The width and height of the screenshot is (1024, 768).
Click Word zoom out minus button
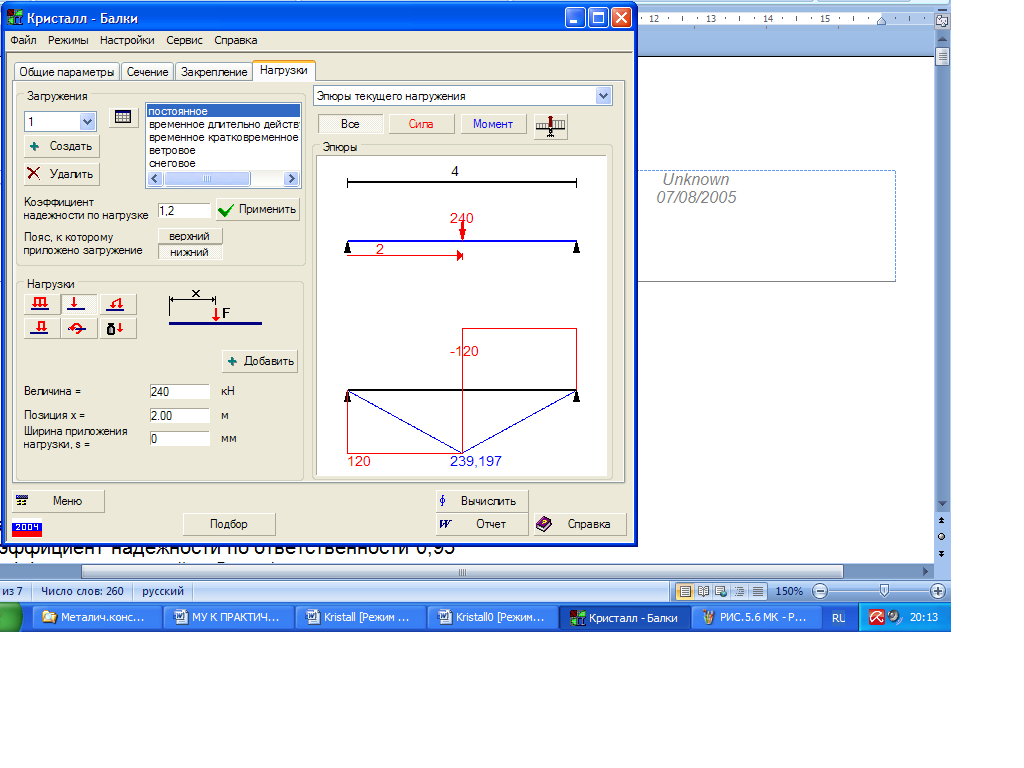tap(820, 592)
